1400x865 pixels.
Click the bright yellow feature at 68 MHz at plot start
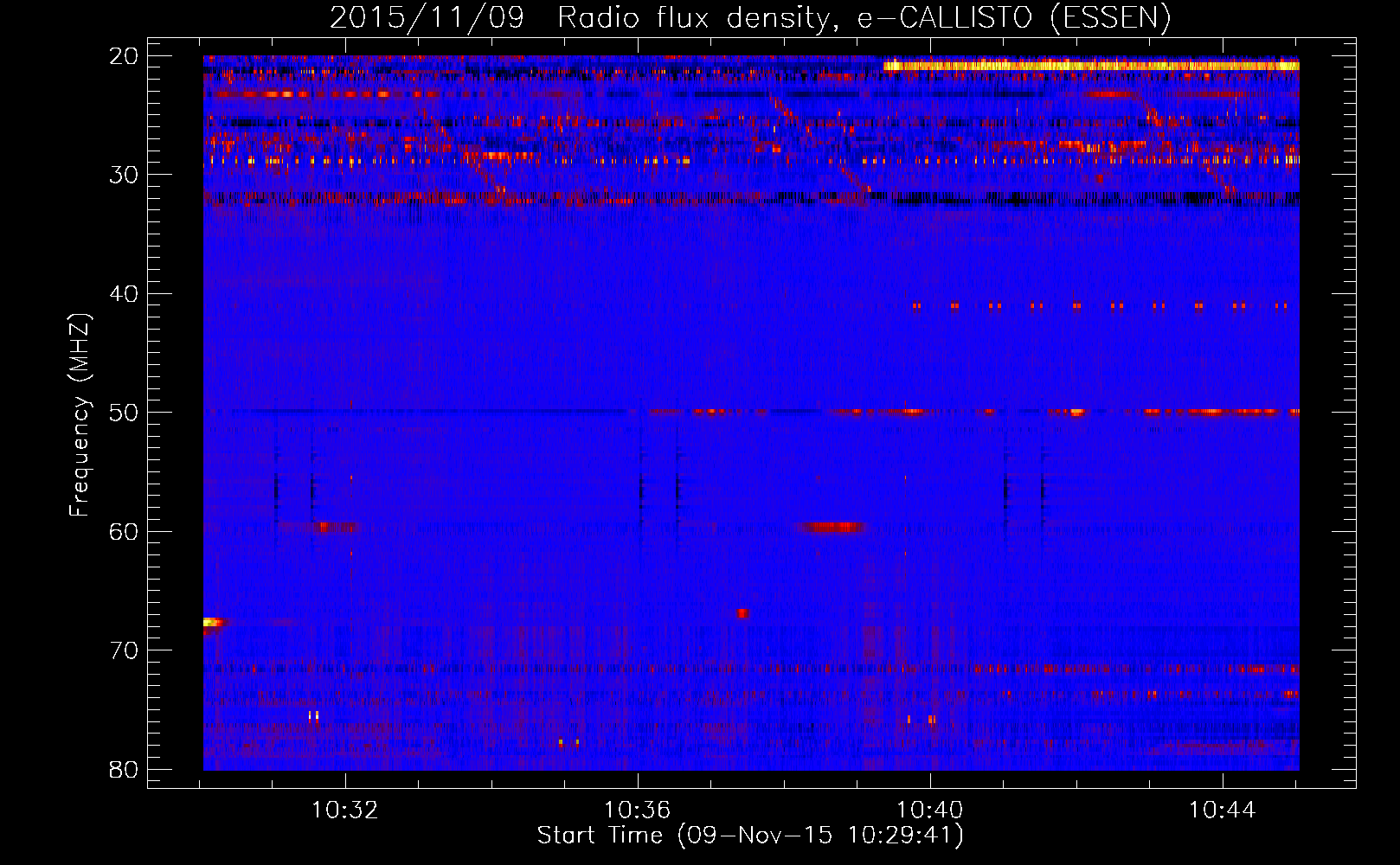tap(214, 622)
